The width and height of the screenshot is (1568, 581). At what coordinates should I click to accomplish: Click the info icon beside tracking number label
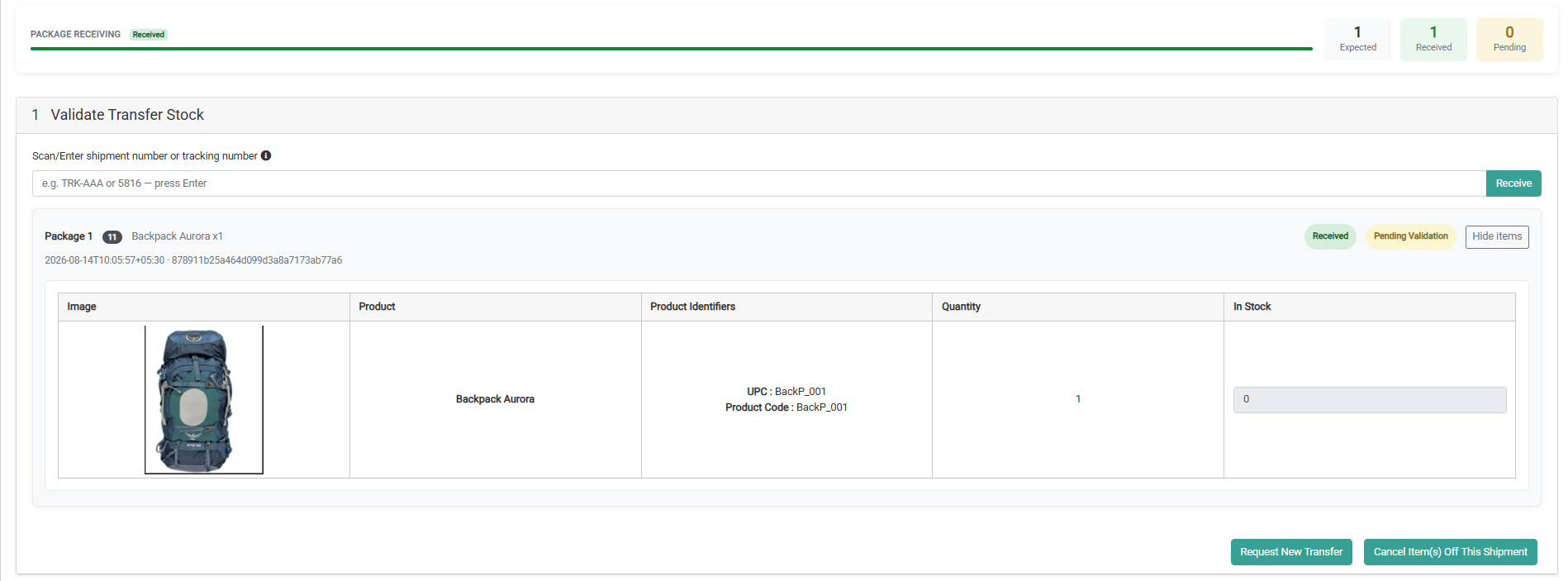(266, 155)
